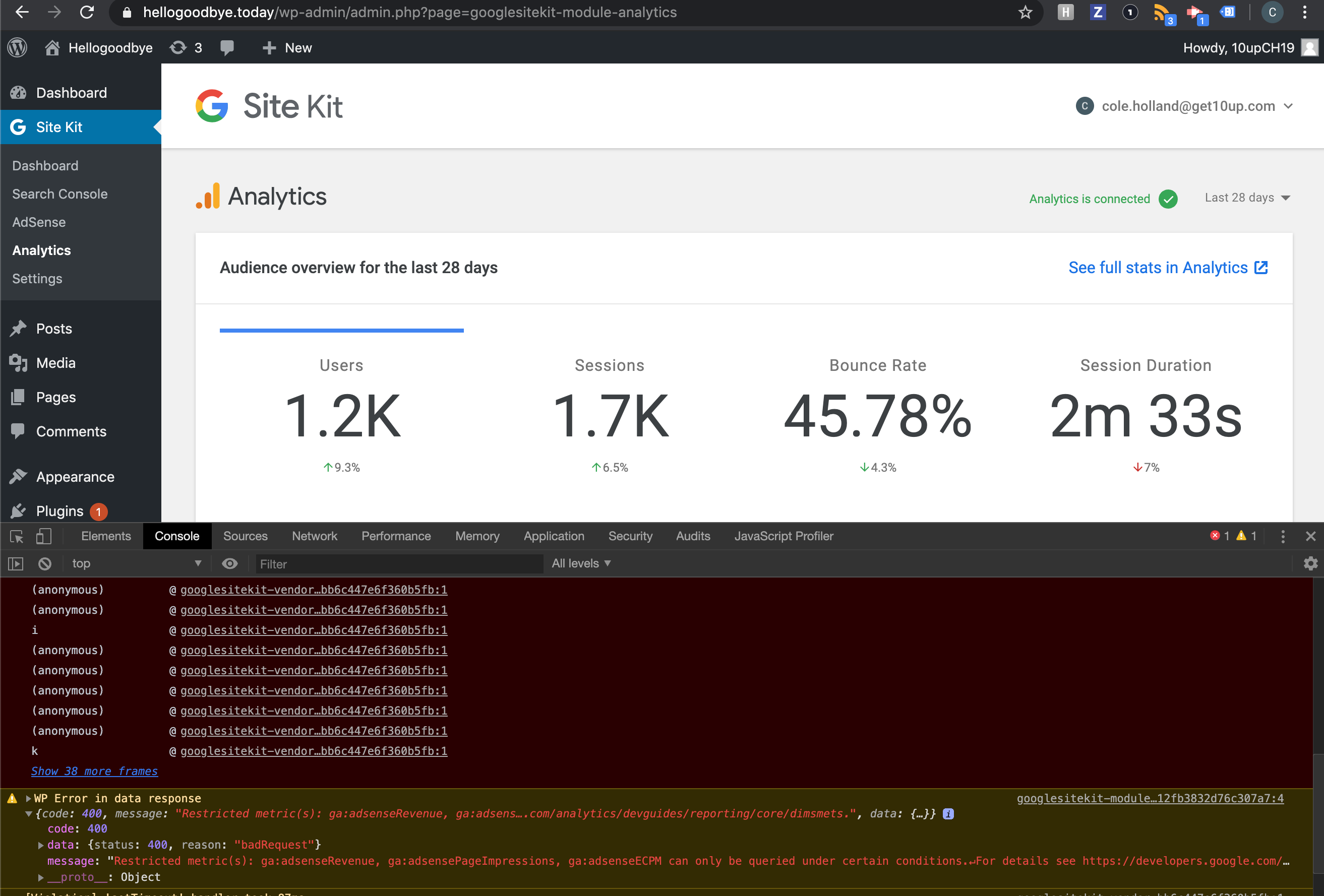This screenshot has width=1324, height=896.
Task: Bookmark the page with the star icon
Action: 1025,12
